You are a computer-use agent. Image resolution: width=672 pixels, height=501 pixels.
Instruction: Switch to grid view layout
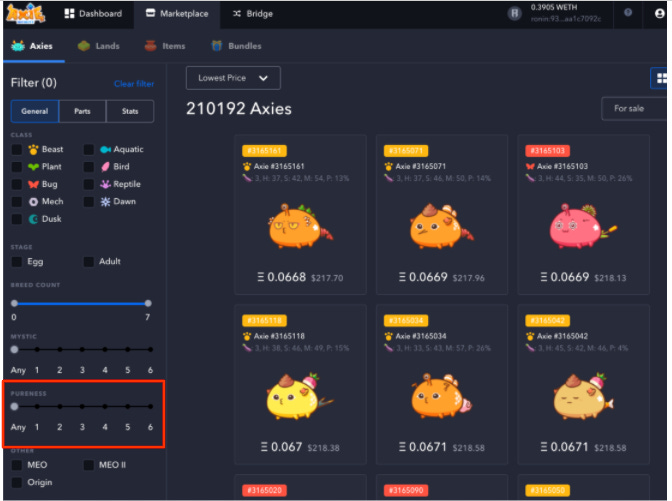pyautogui.click(x=660, y=78)
